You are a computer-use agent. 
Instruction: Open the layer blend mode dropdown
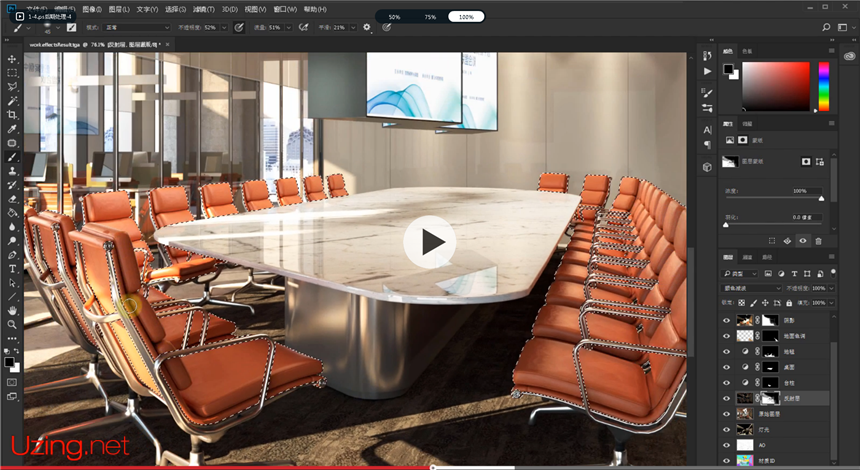[x=750, y=288]
